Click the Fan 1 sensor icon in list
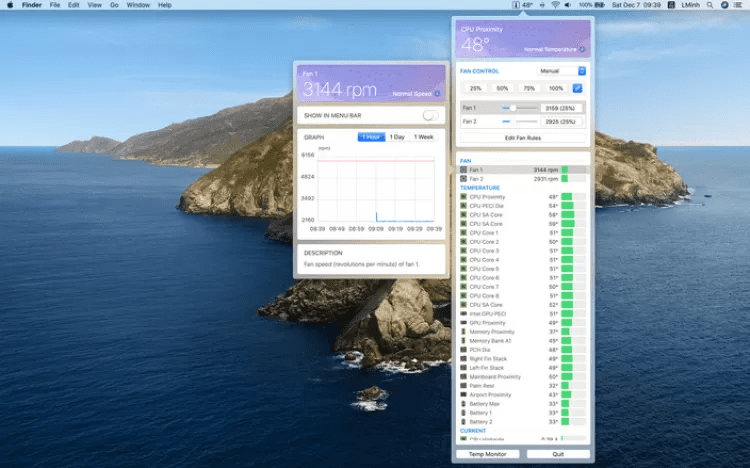 pos(463,170)
